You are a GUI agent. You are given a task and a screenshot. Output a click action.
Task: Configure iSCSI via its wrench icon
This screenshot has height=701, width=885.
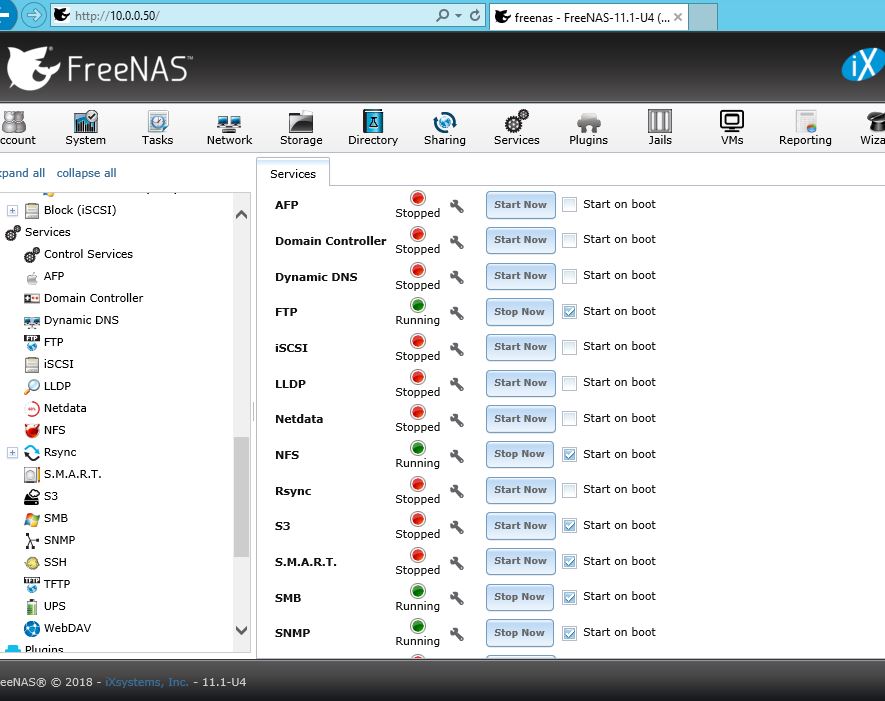pos(457,349)
